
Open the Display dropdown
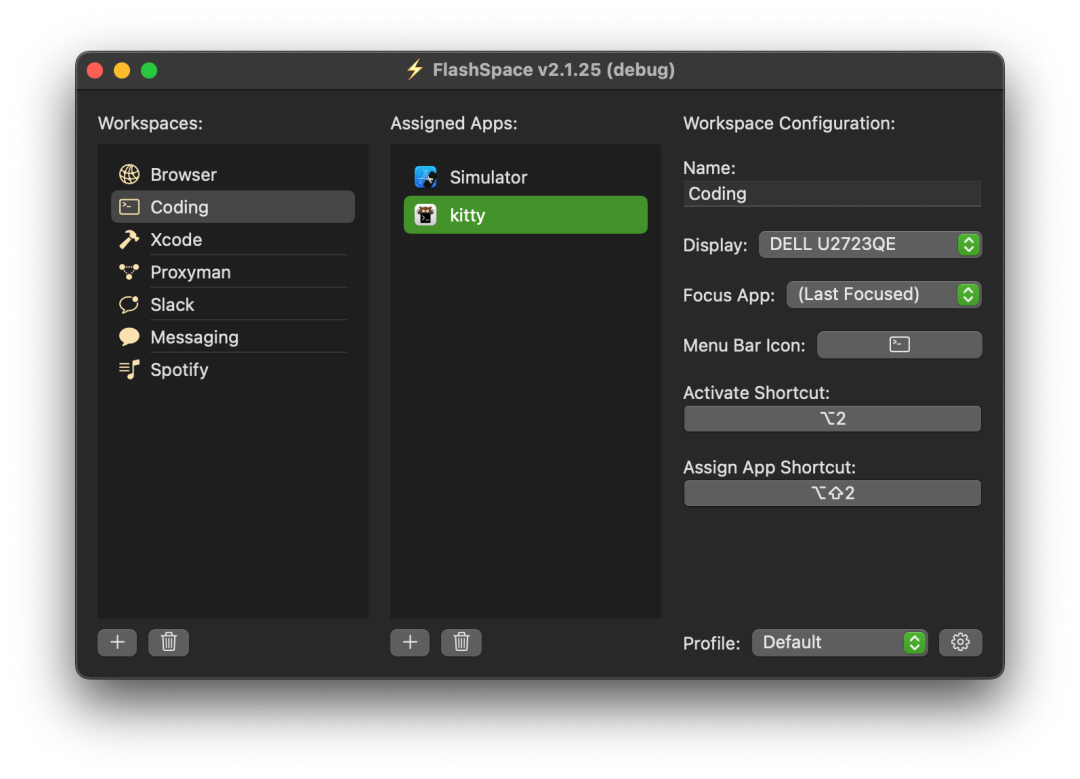pos(869,244)
